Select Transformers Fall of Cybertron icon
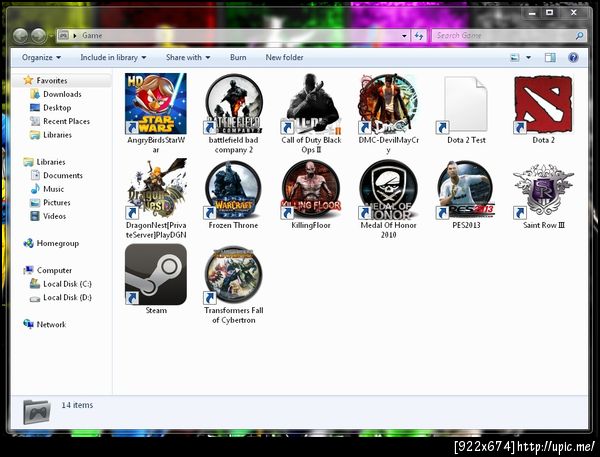This screenshot has width=600, height=457. (234, 274)
